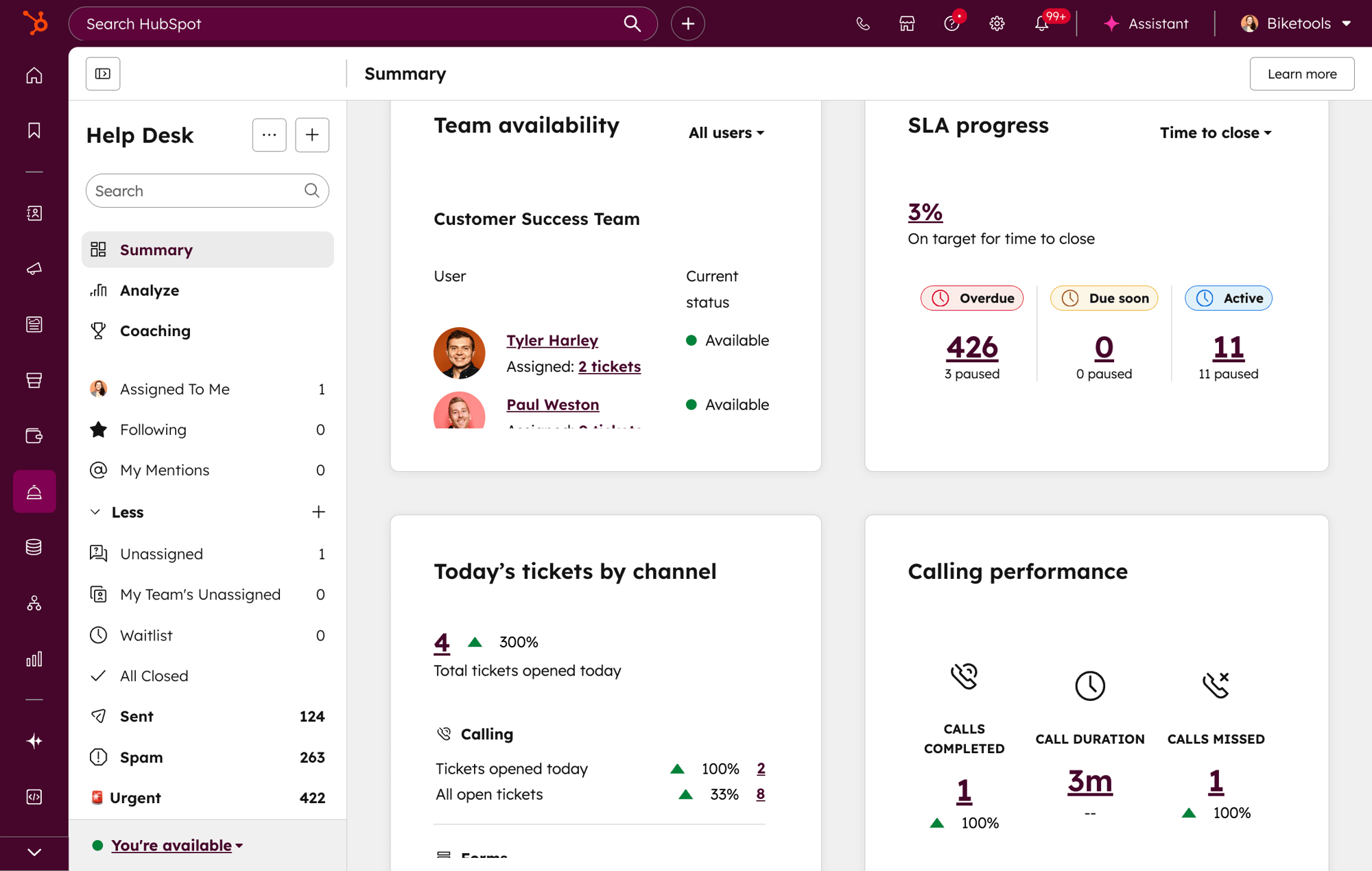Open the Home icon in the left sidebar
1372x871 pixels.
(x=34, y=75)
